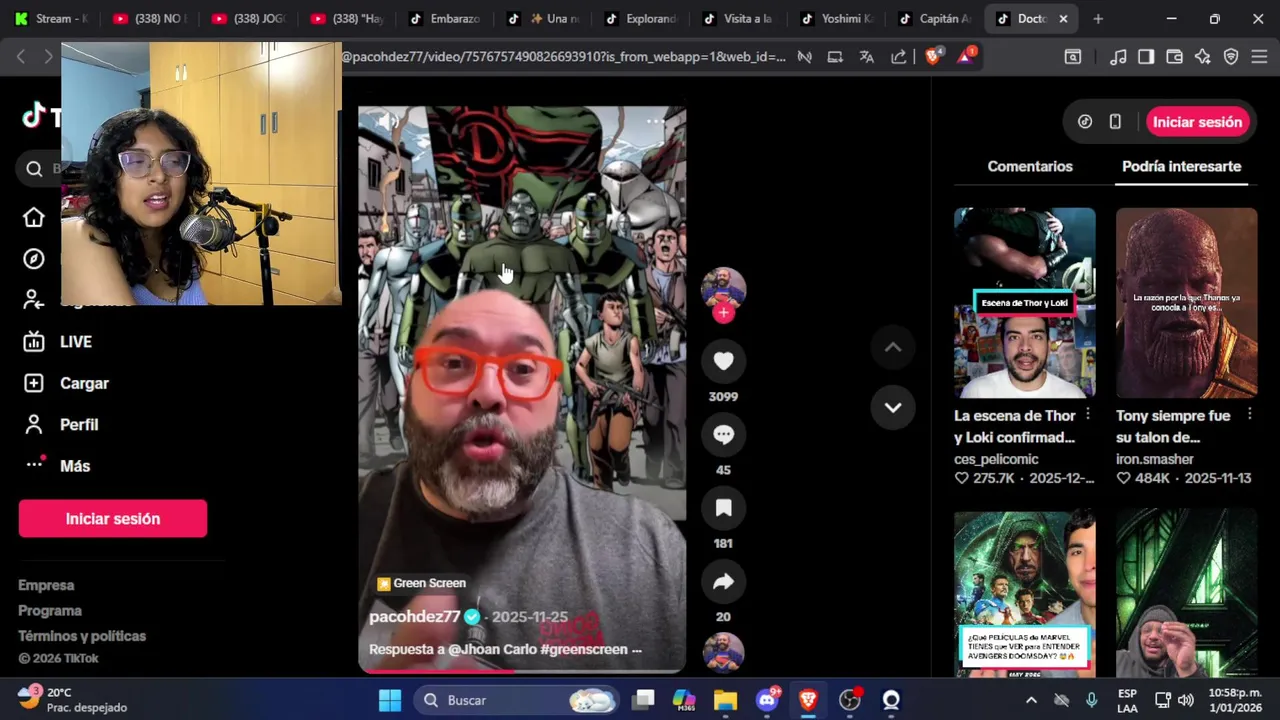The image size is (1280, 720).
Task: Switch to the Comentarios tab
Action: (1030, 167)
